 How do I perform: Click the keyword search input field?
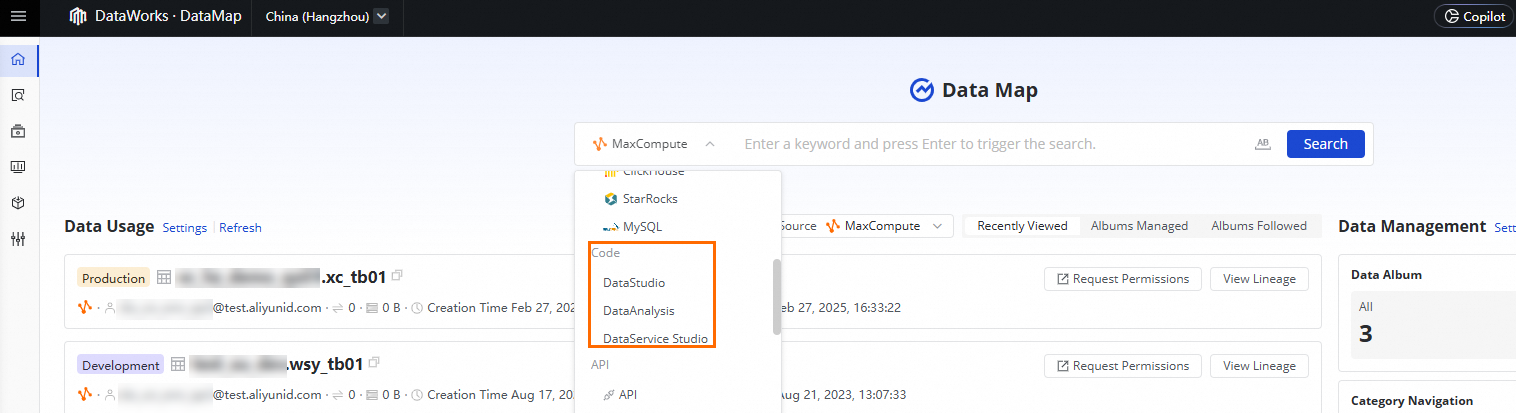(990, 144)
